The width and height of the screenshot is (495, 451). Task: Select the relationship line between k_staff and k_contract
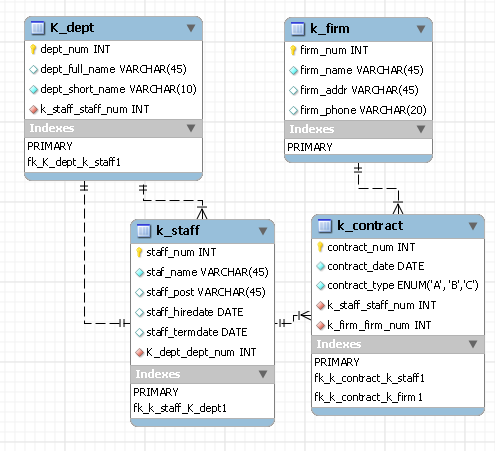coord(293,319)
